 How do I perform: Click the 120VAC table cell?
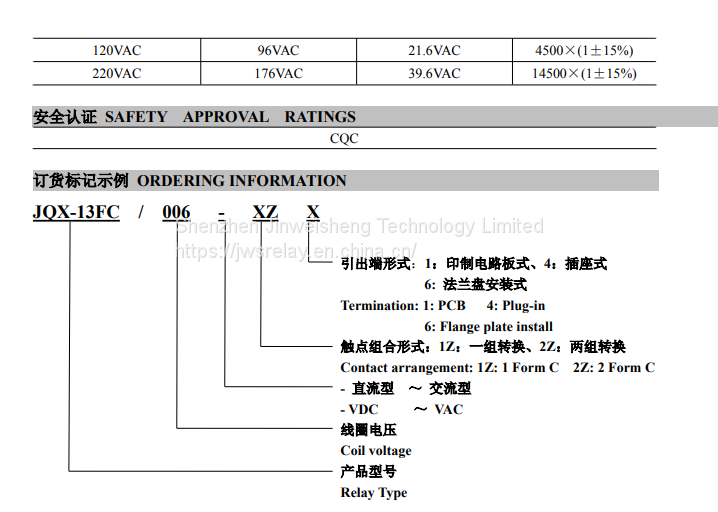click(117, 50)
